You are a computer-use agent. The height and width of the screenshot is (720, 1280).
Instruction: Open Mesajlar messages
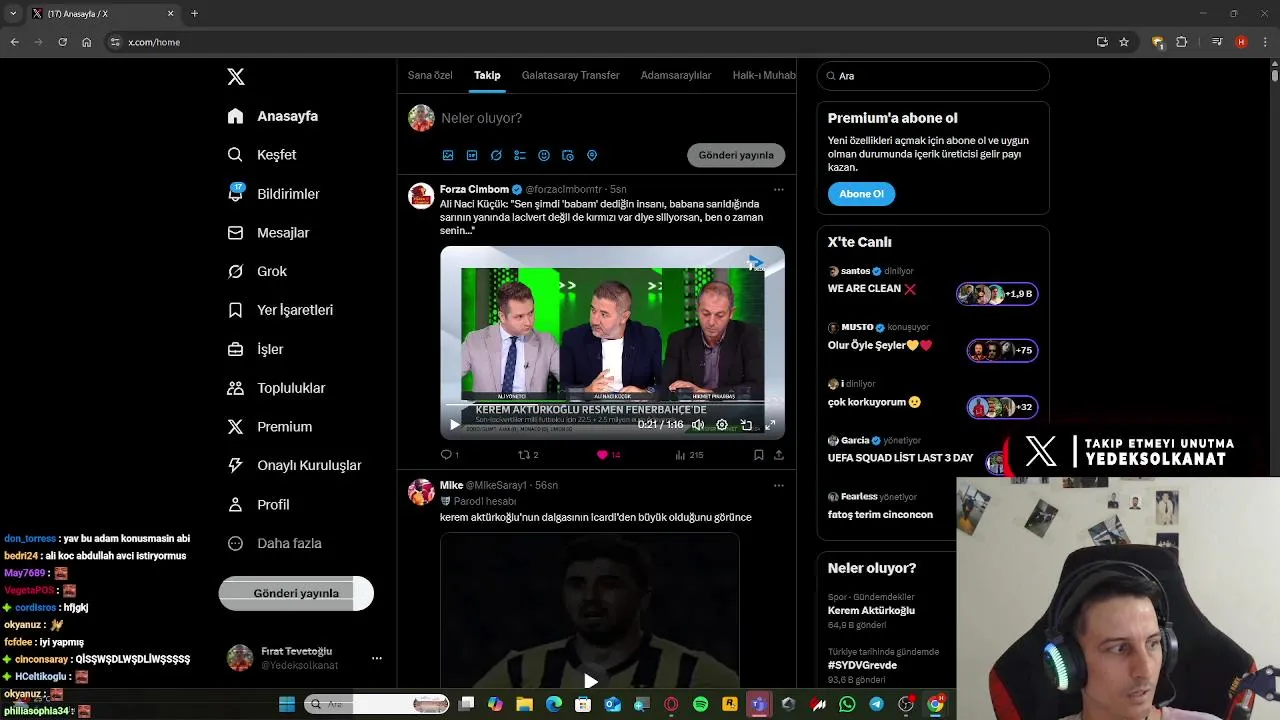[268, 233]
